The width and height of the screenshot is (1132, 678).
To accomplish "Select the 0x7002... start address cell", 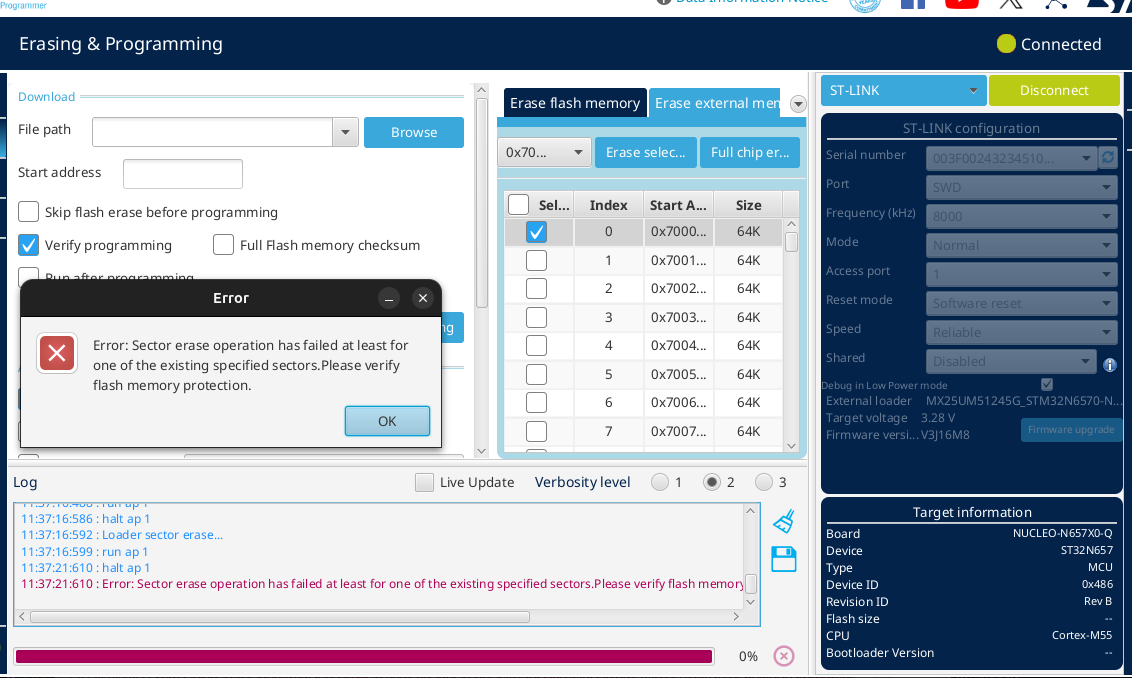I will [x=678, y=288].
